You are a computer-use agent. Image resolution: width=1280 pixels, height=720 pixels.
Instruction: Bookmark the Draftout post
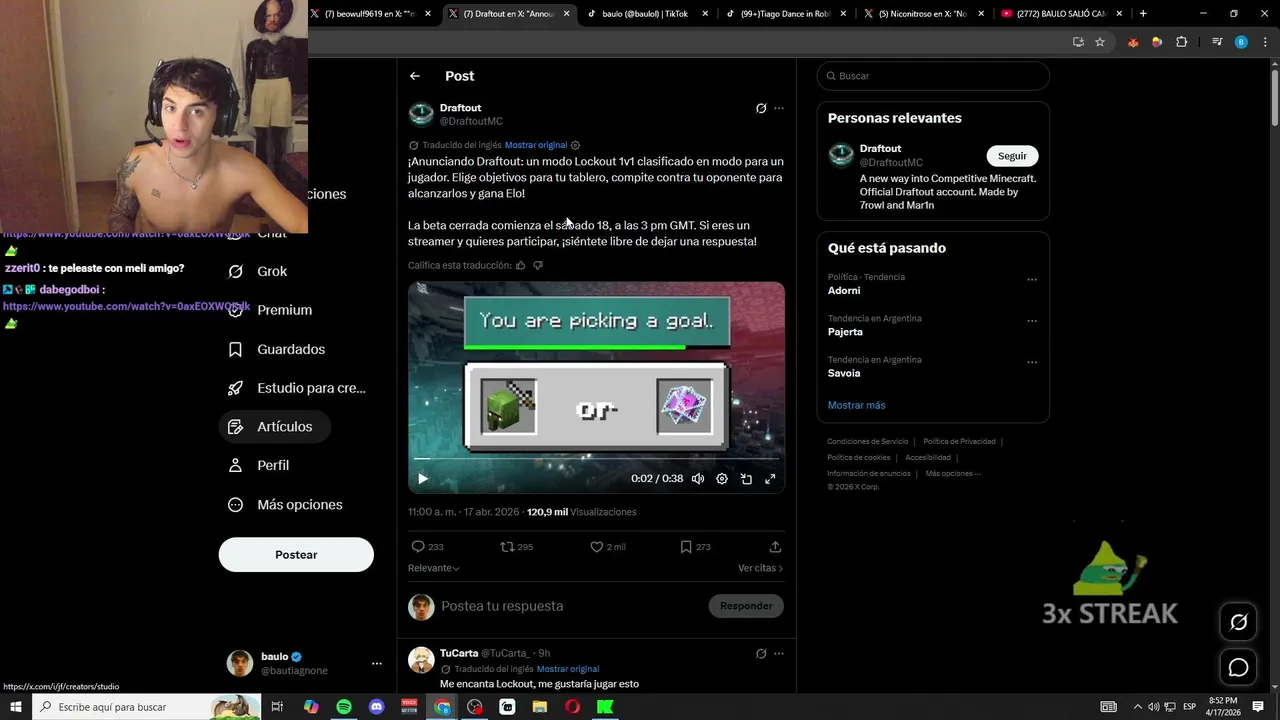coord(685,547)
